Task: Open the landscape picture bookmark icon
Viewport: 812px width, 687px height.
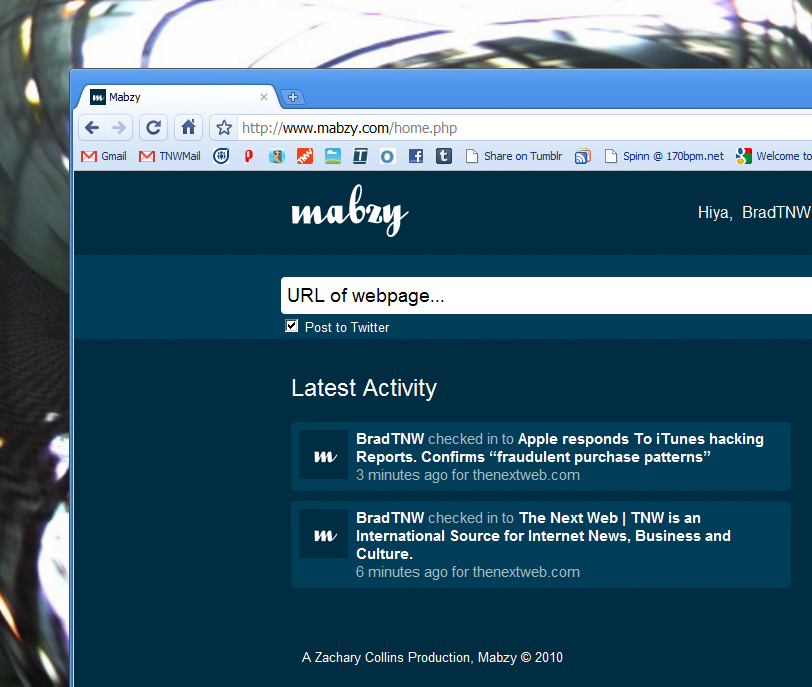Action: [333, 156]
